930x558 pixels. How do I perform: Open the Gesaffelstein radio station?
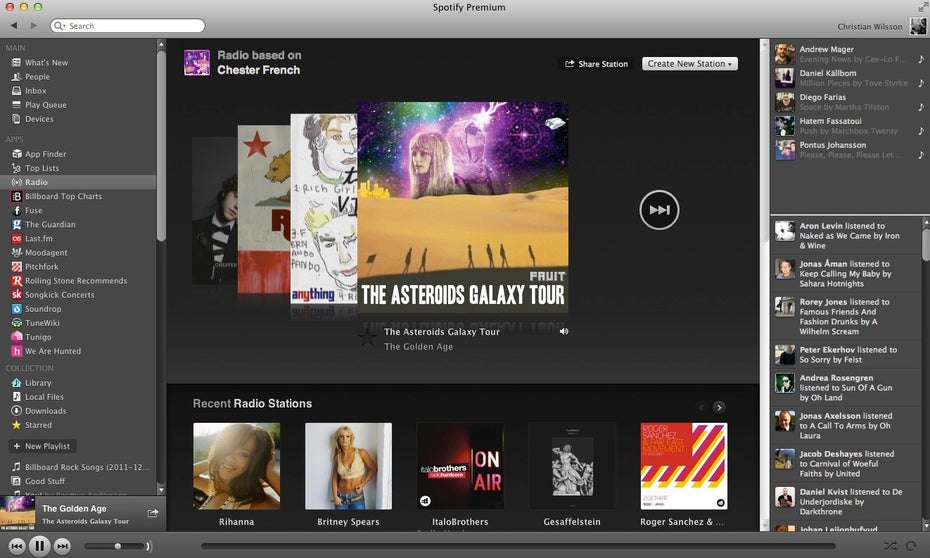pos(572,466)
